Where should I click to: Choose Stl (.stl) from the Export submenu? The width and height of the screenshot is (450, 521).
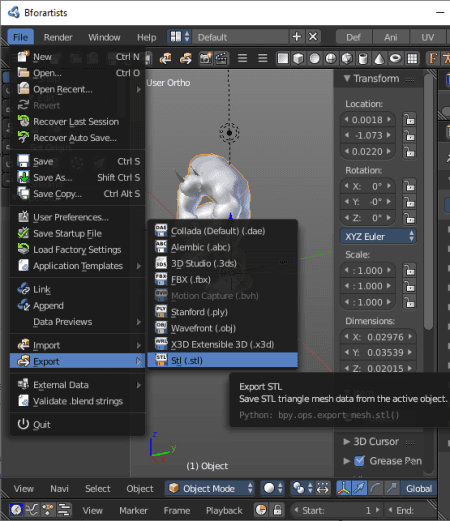click(x=222, y=360)
